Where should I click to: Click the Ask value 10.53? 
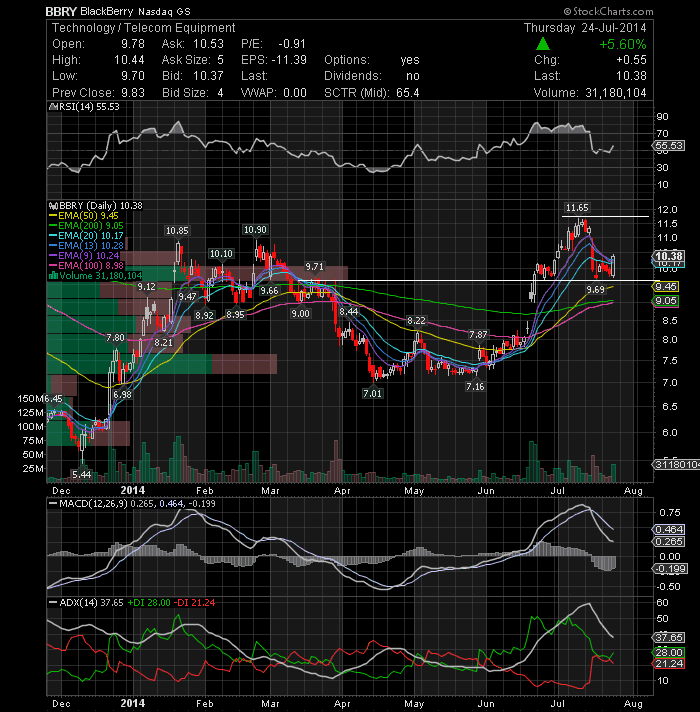(x=208, y=44)
